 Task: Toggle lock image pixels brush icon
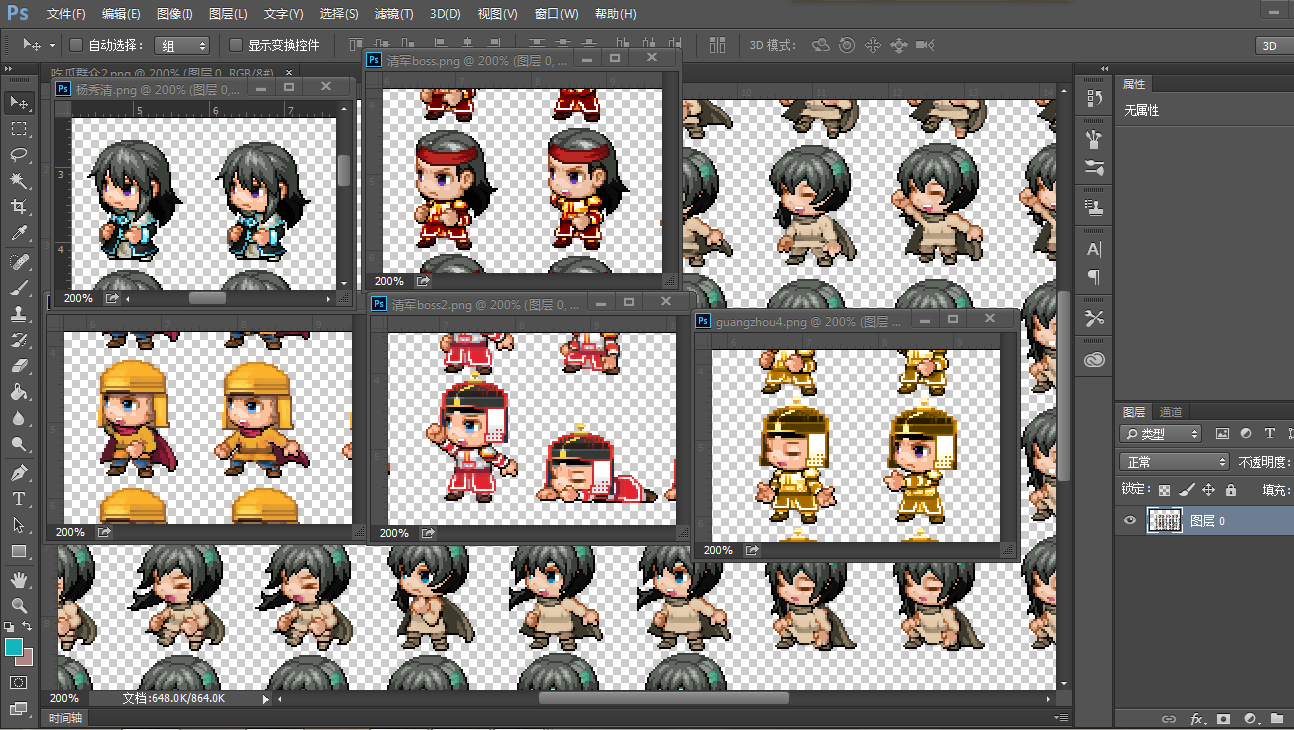tap(1186, 490)
